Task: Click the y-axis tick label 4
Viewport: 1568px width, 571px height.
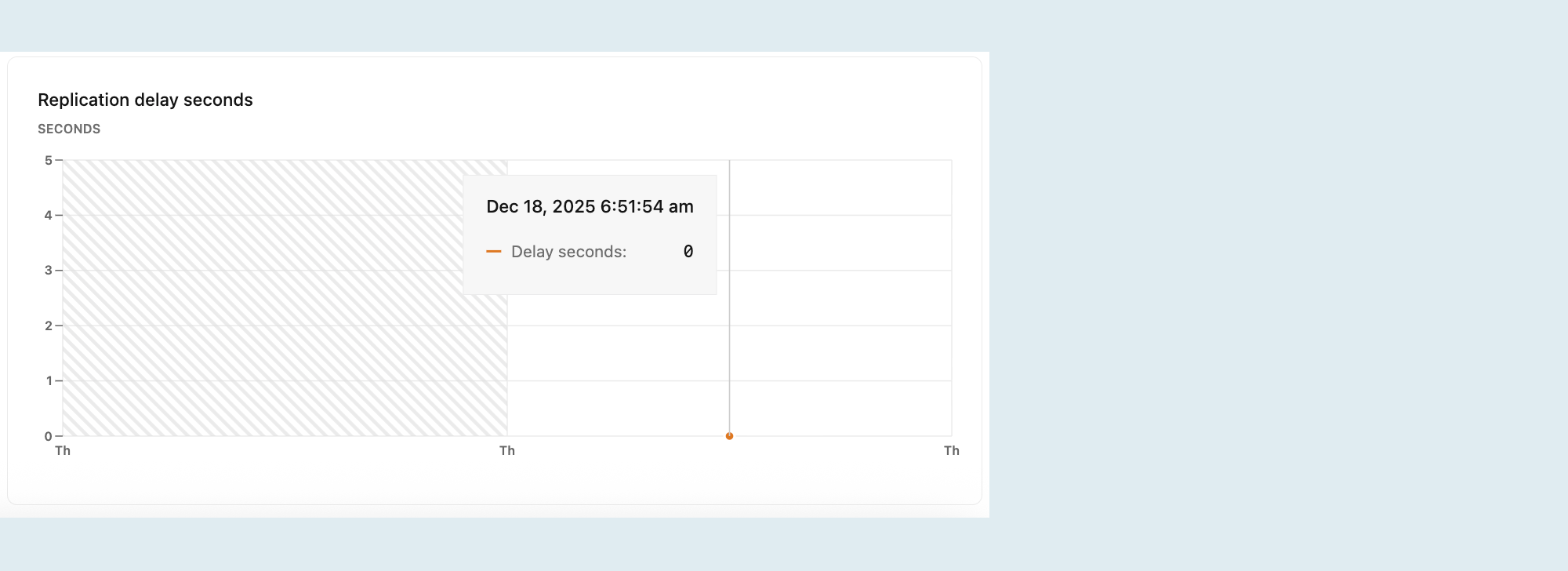Action: (x=49, y=215)
